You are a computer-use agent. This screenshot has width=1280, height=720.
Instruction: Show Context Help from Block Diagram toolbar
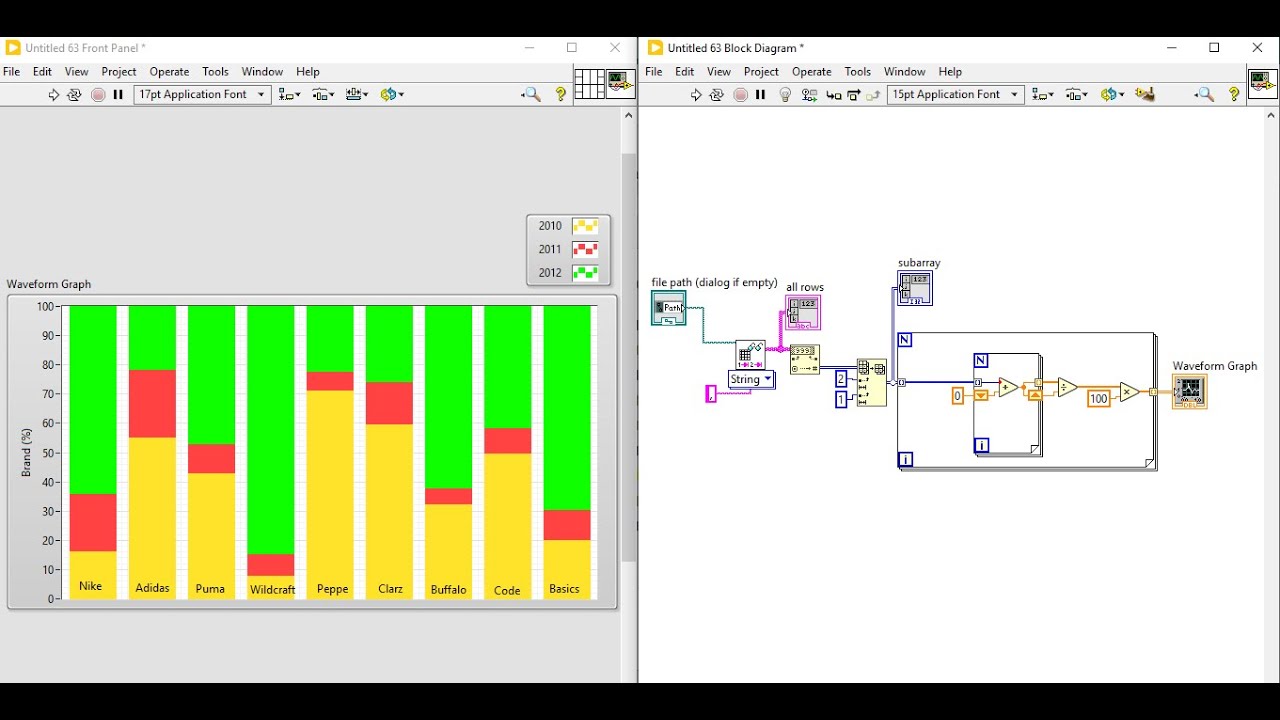pyautogui.click(x=1234, y=95)
